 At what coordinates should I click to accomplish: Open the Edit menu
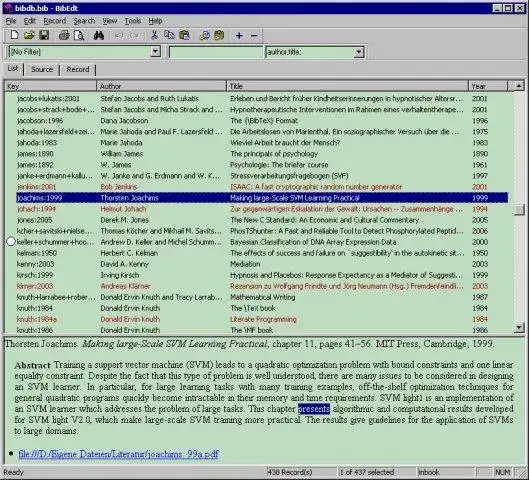pos(30,21)
